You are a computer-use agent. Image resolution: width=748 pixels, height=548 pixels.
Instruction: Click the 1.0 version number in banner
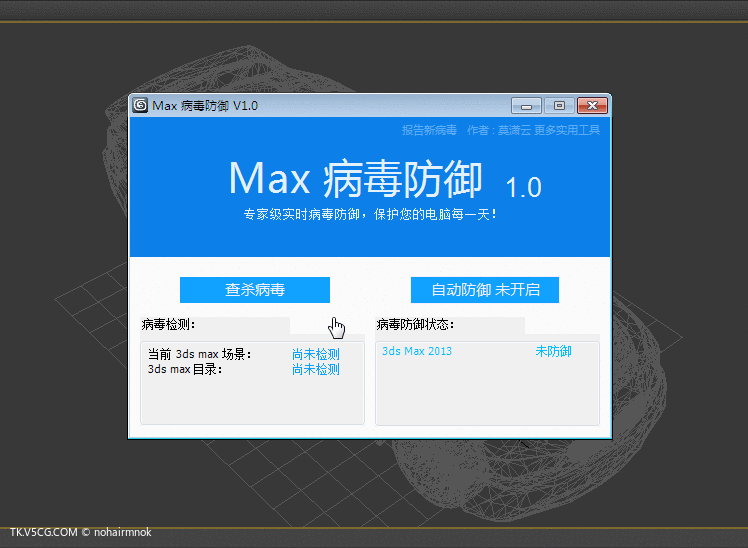[523, 187]
